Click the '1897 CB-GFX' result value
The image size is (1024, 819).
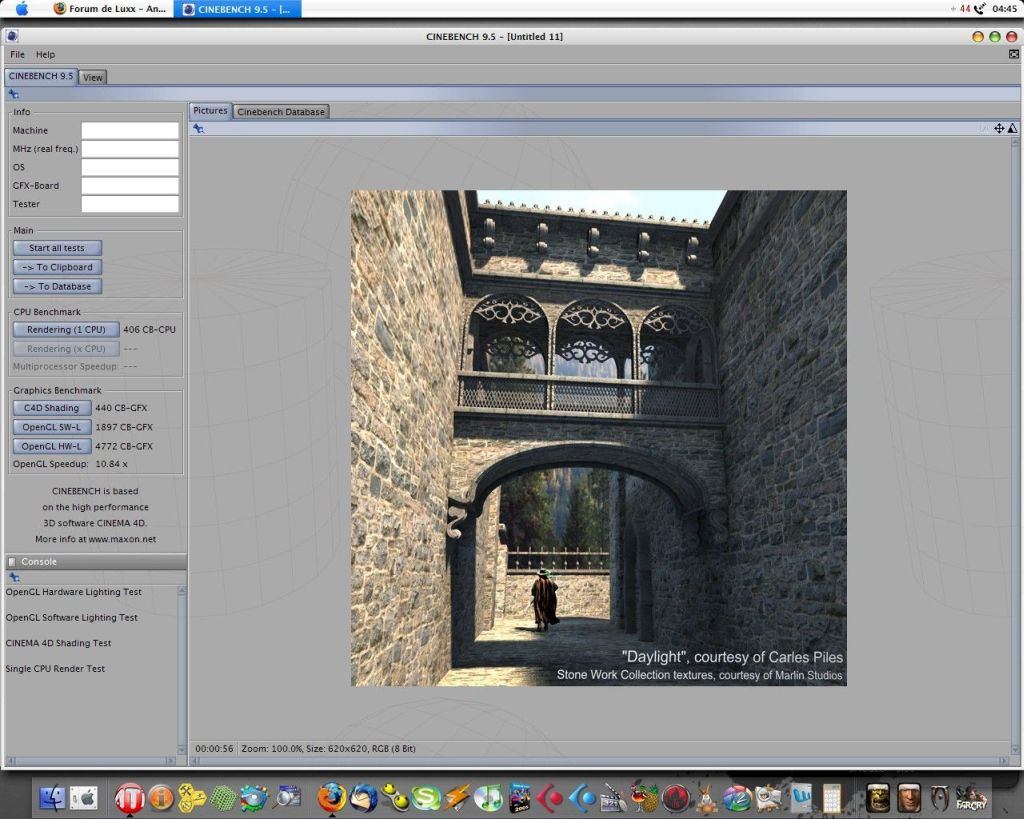pos(124,427)
